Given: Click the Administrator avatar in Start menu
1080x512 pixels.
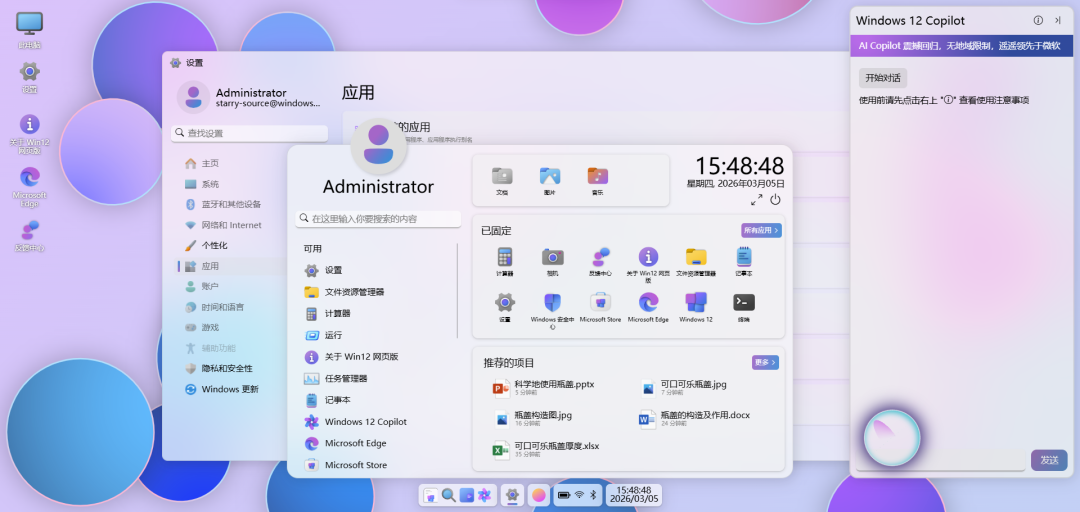Looking at the screenshot, I should 379,146.
